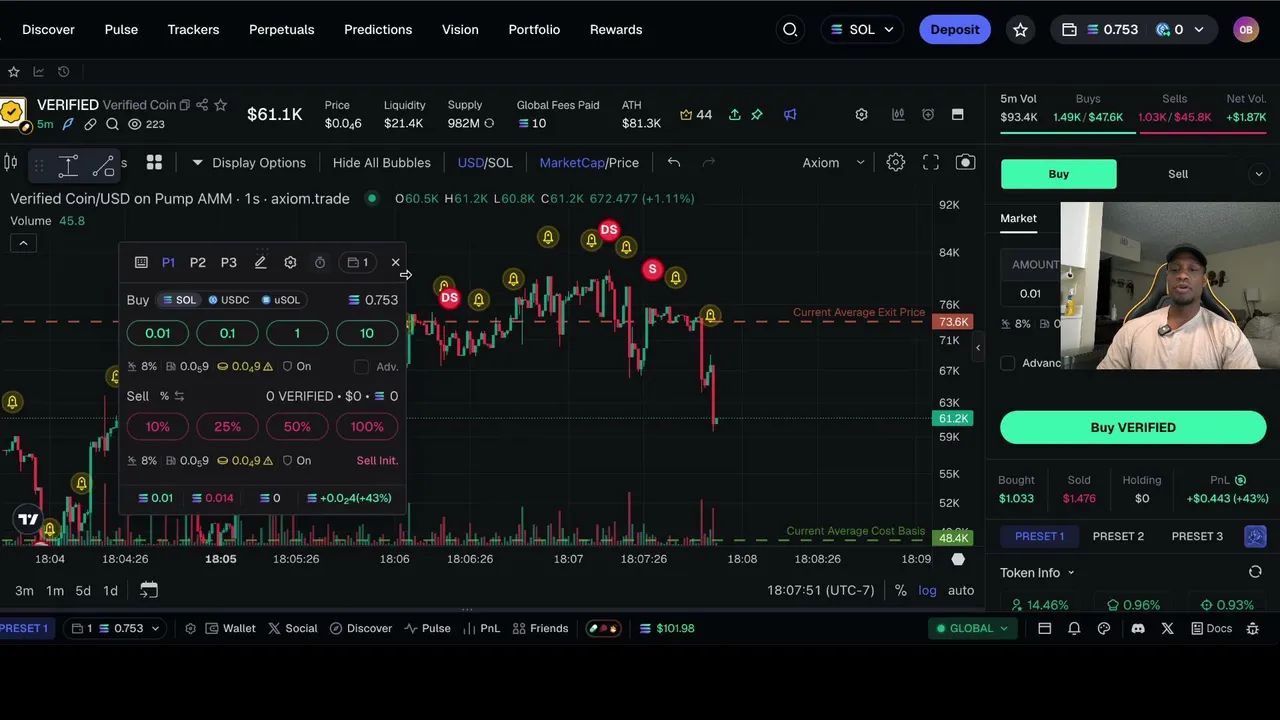Add VERIFIED to the watchlist star
The width and height of the screenshot is (1280, 720).
tap(221, 105)
